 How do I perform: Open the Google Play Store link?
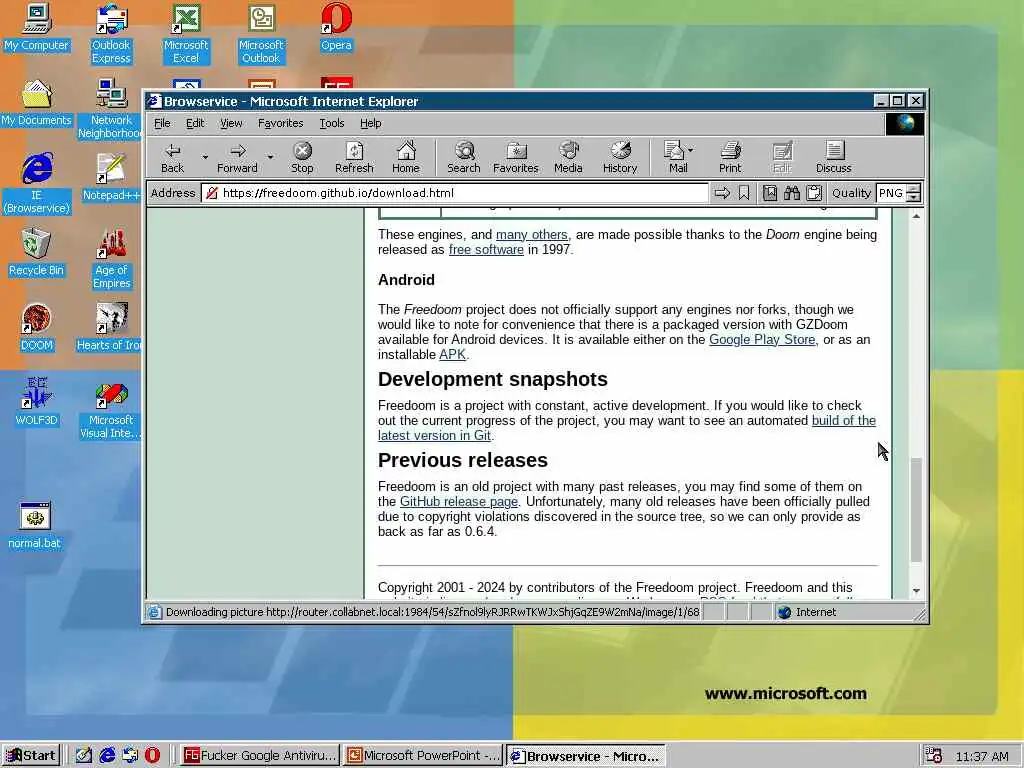(x=763, y=340)
